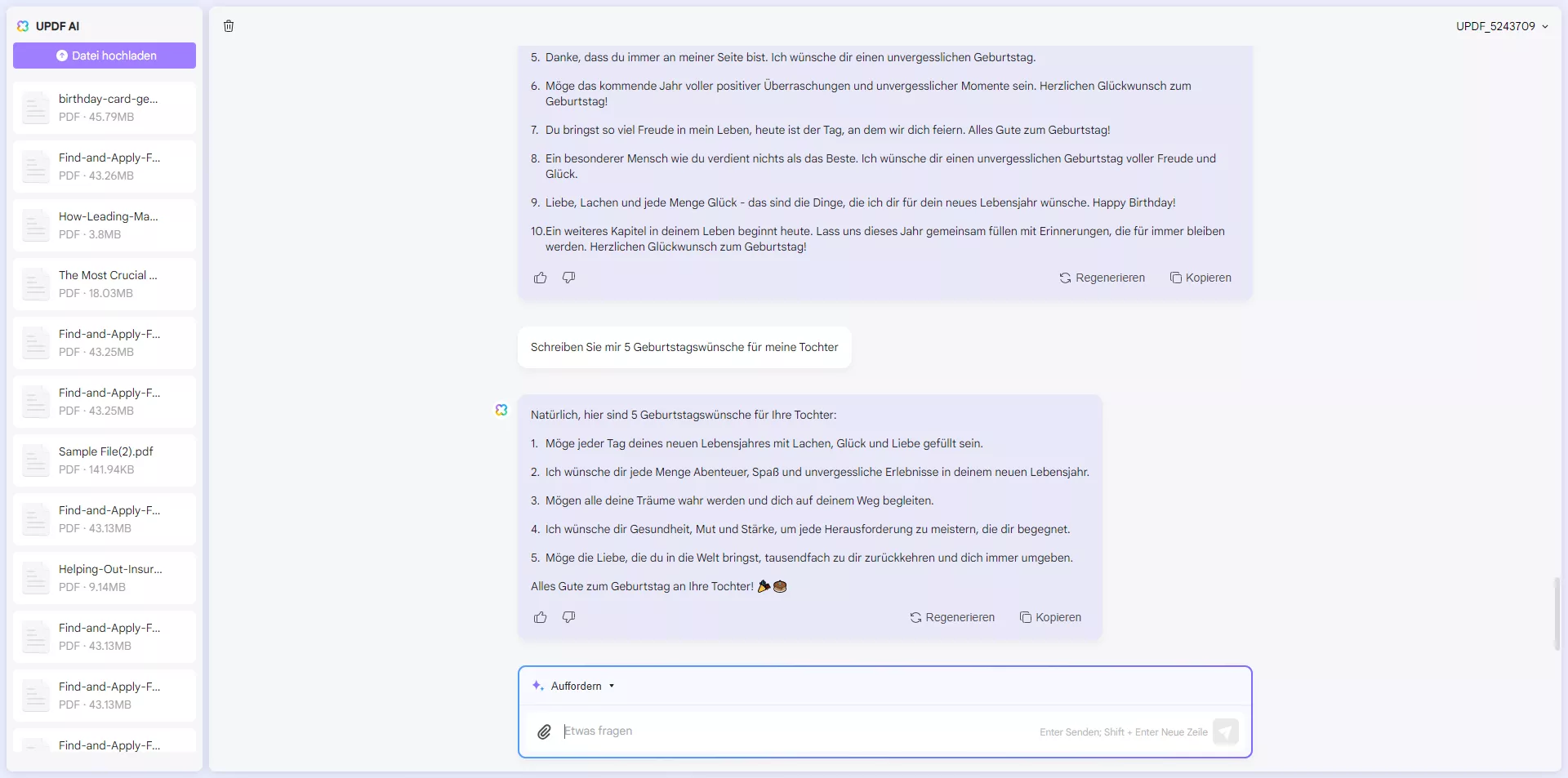Click thumbs up on the ten wishes reply
This screenshot has width=1568, height=778.
[540, 278]
